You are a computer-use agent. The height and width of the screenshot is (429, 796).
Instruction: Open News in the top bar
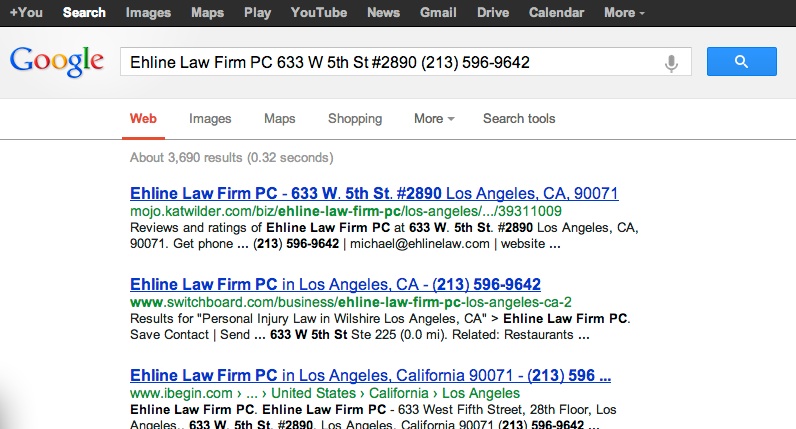(x=383, y=13)
